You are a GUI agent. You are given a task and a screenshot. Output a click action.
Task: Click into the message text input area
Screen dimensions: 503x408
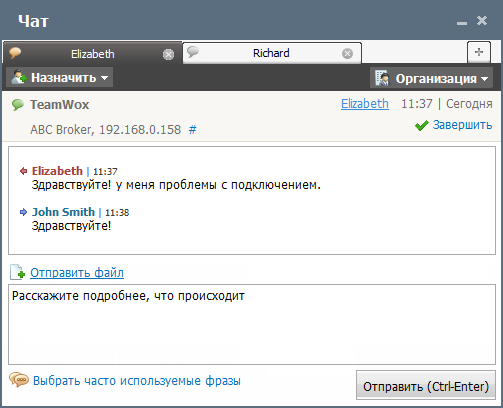(252, 324)
